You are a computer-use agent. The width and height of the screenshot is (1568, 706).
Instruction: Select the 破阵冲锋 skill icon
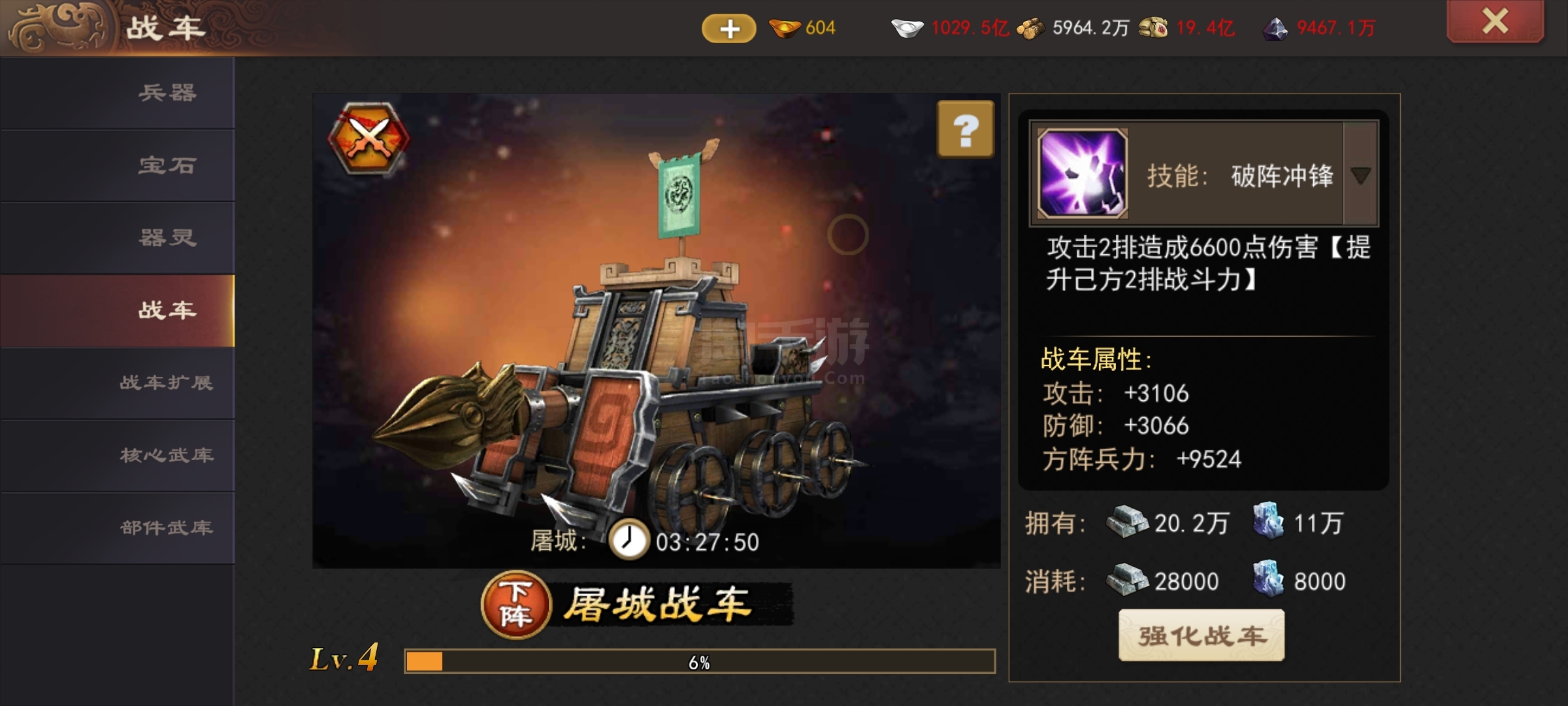pyautogui.click(x=1083, y=174)
